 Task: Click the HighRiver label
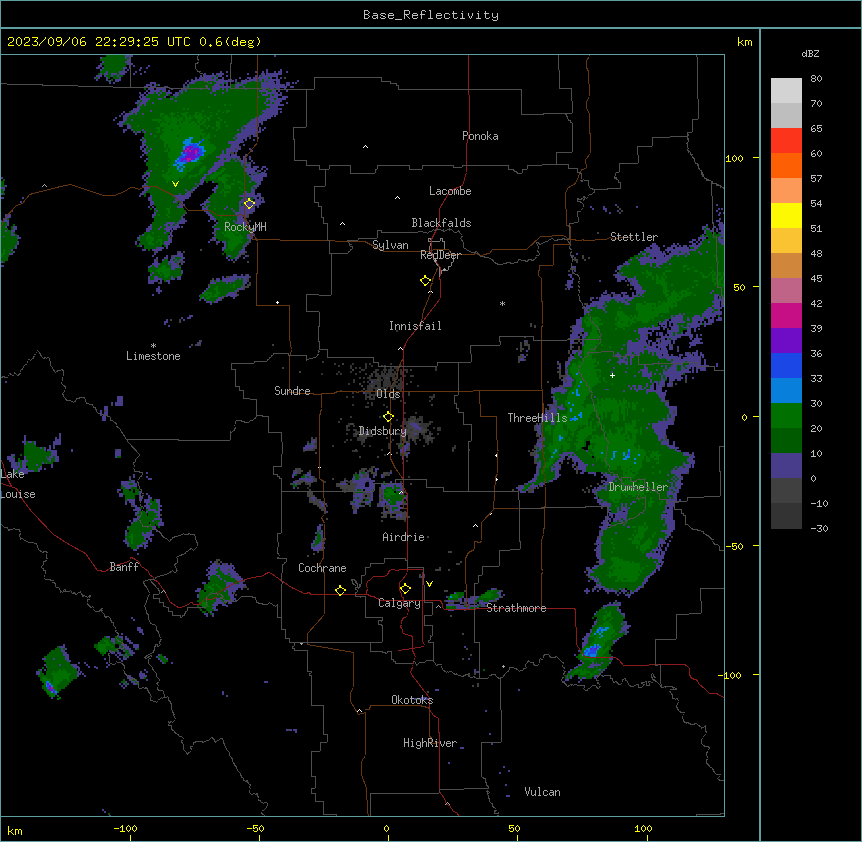[430, 743]
